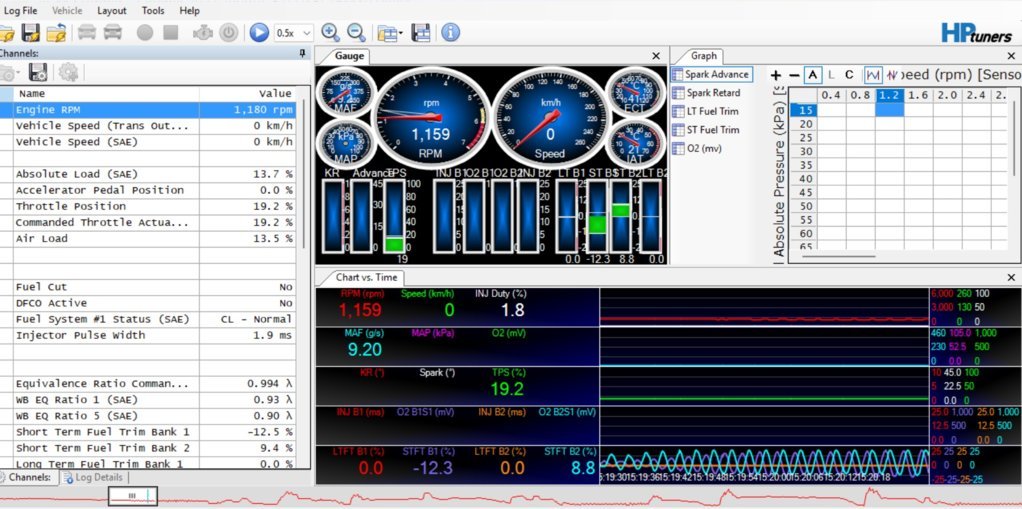Click the Speed km/h gauge dial
Screen dimensions: 1022x509
coord(549,118)
